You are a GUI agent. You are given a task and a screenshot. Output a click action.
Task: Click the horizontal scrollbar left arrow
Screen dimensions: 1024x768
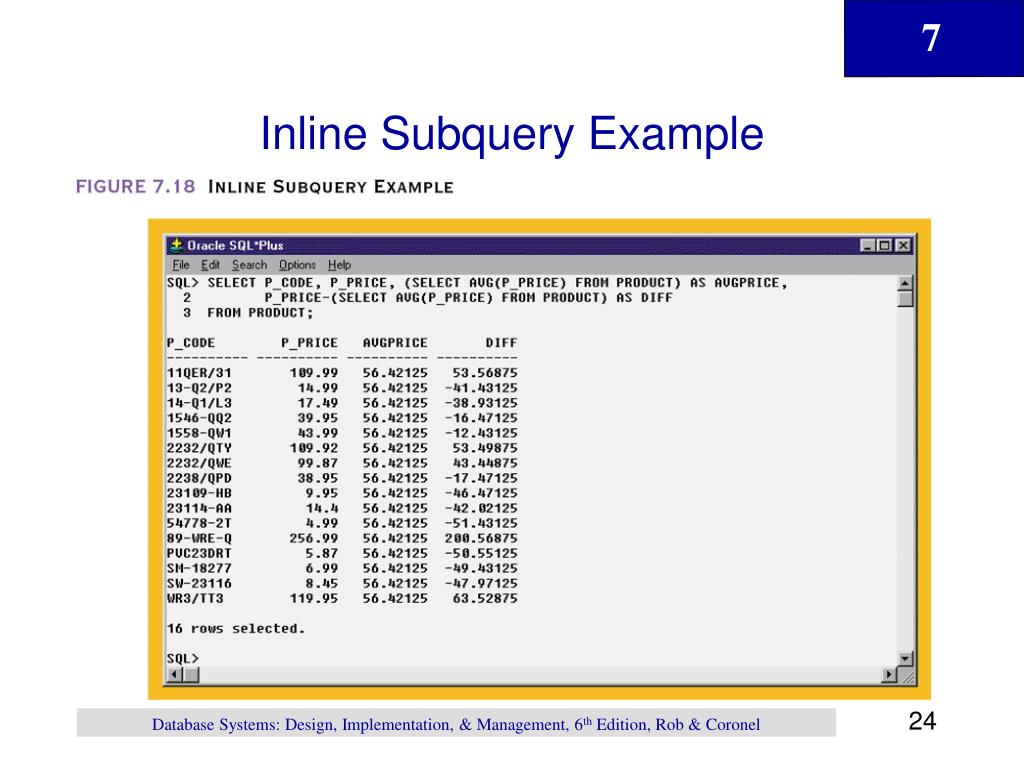[x=174, y=675]
